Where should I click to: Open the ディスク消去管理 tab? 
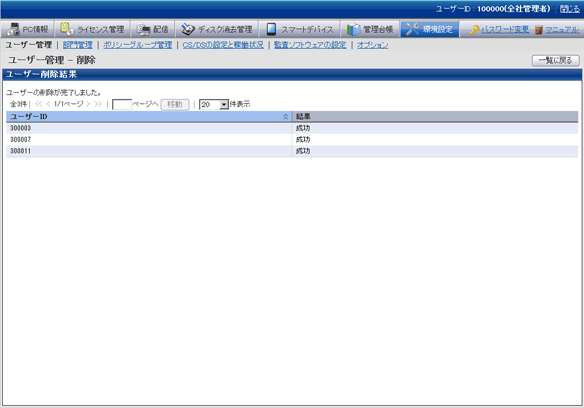(x=217, y=29)
